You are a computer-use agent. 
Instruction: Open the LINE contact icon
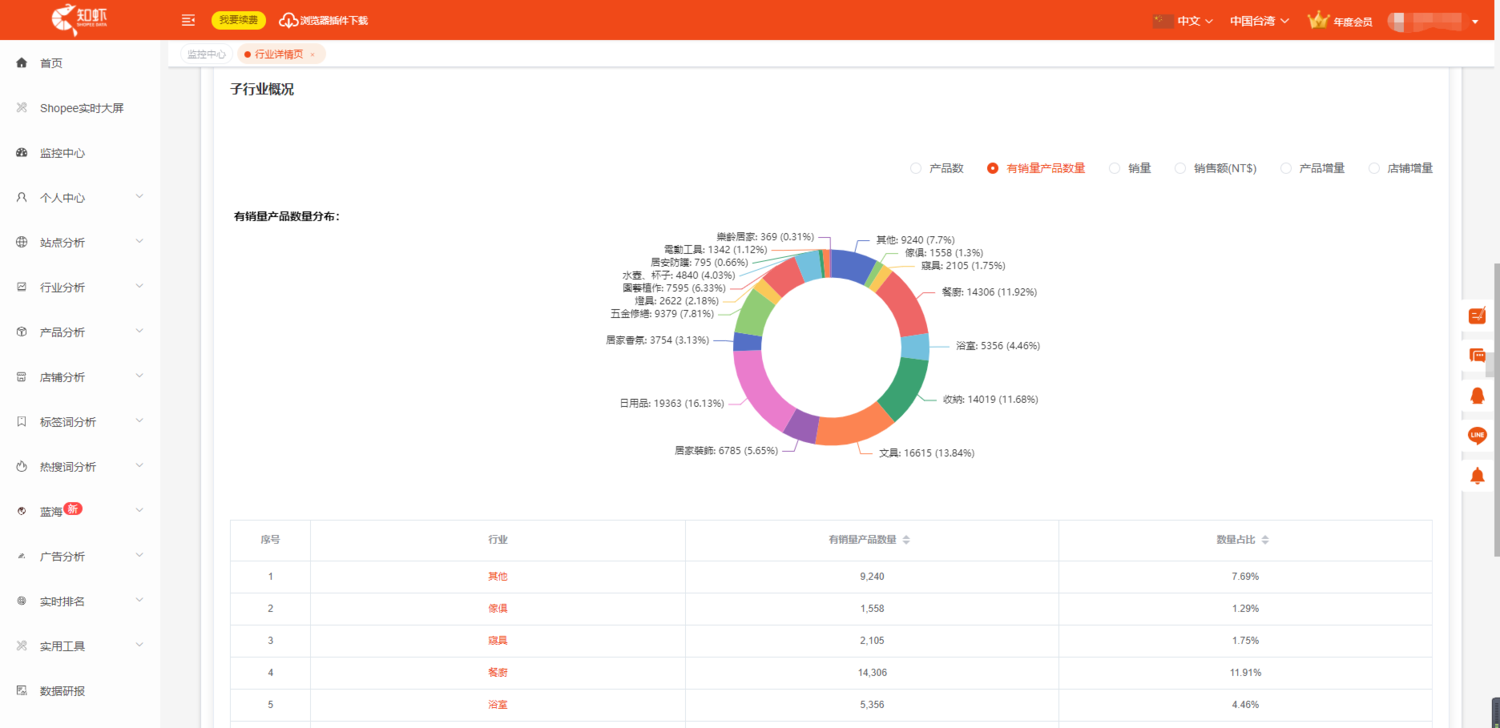1477,435
